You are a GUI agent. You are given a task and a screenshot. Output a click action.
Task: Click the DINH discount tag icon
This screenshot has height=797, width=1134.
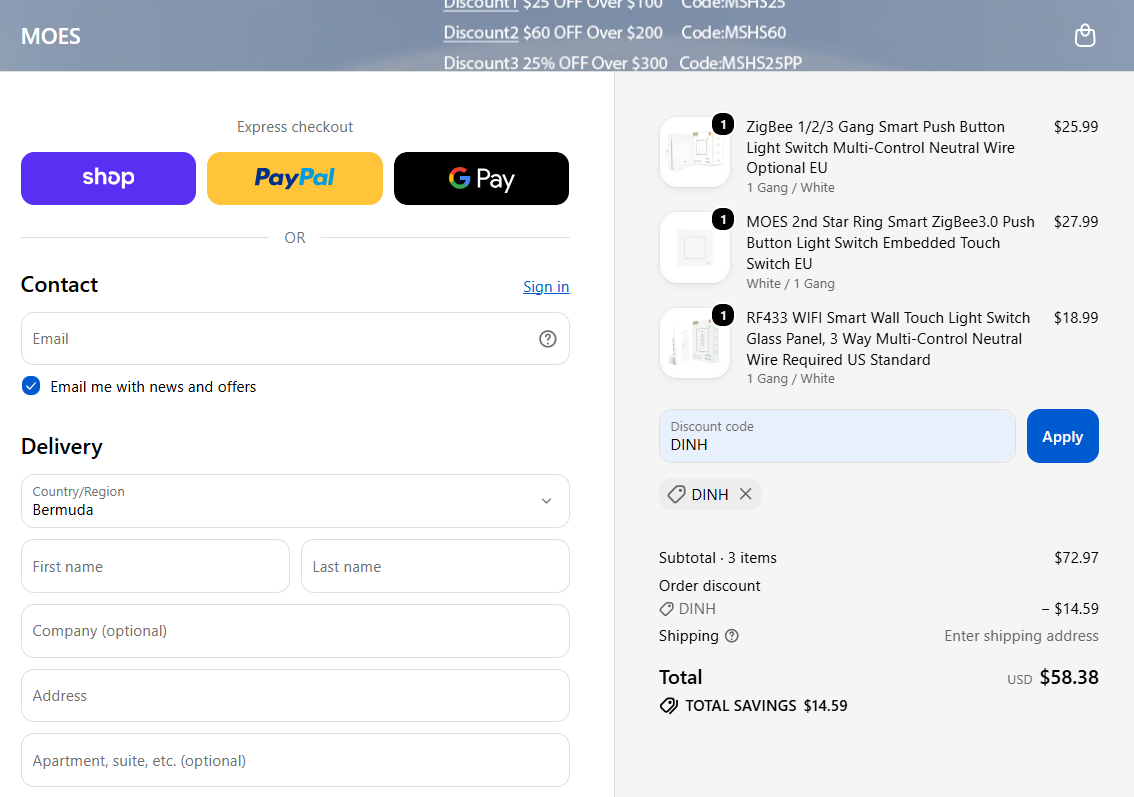point(676,494)
